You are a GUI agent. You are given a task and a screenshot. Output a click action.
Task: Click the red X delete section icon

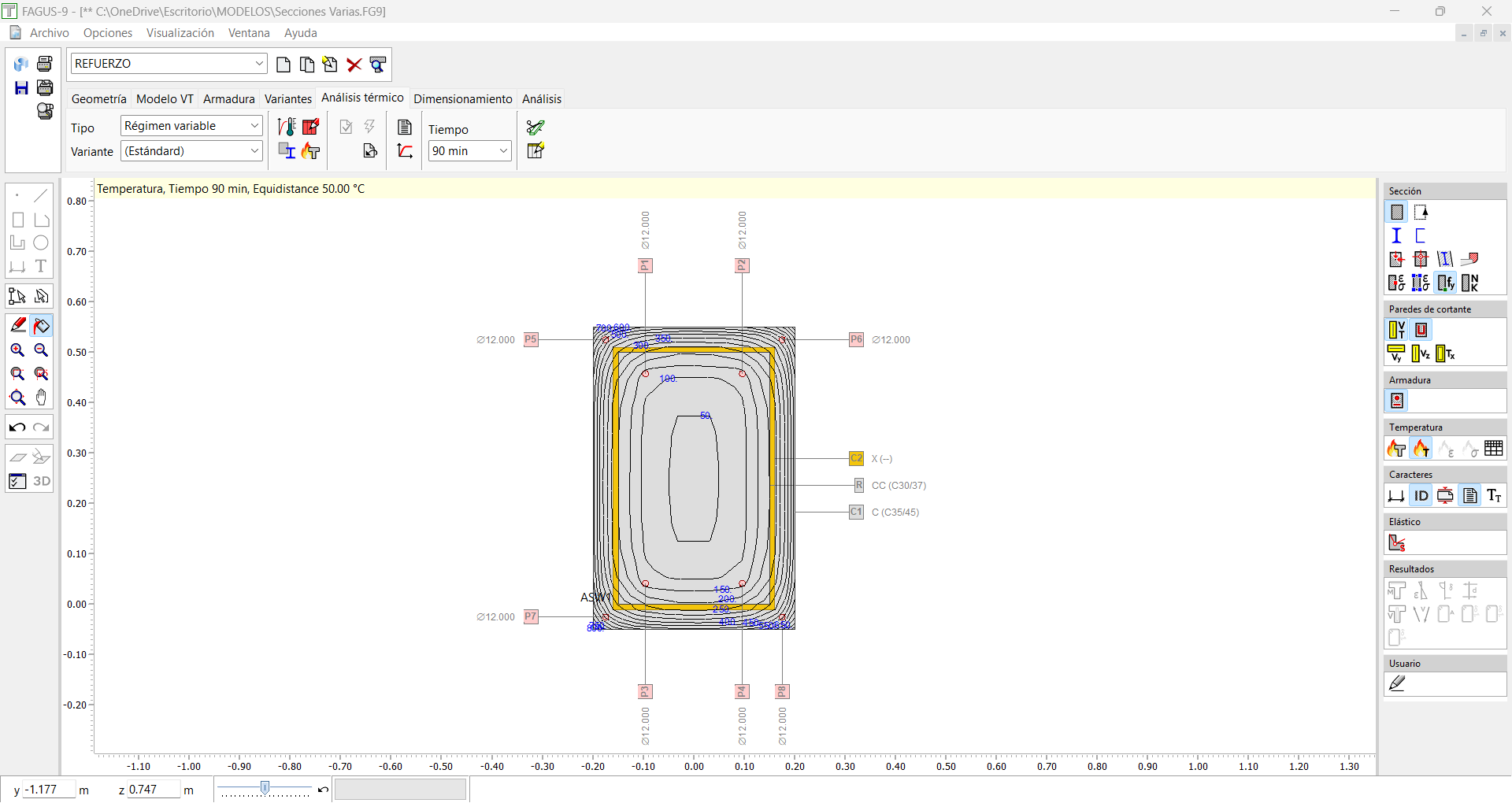tap(354, 65)
